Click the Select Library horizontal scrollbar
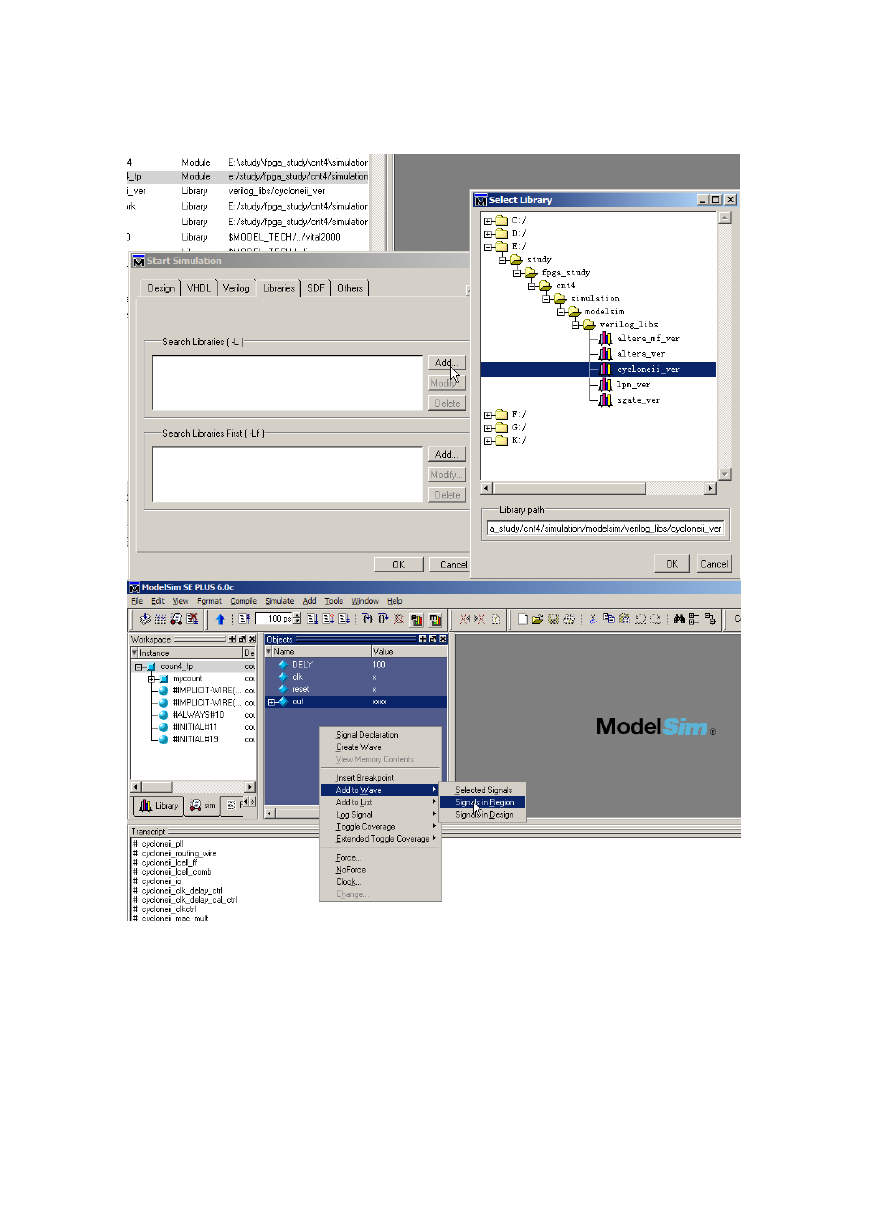The height and width of the screenshot is (1228, 869). (x=599, y=488)
